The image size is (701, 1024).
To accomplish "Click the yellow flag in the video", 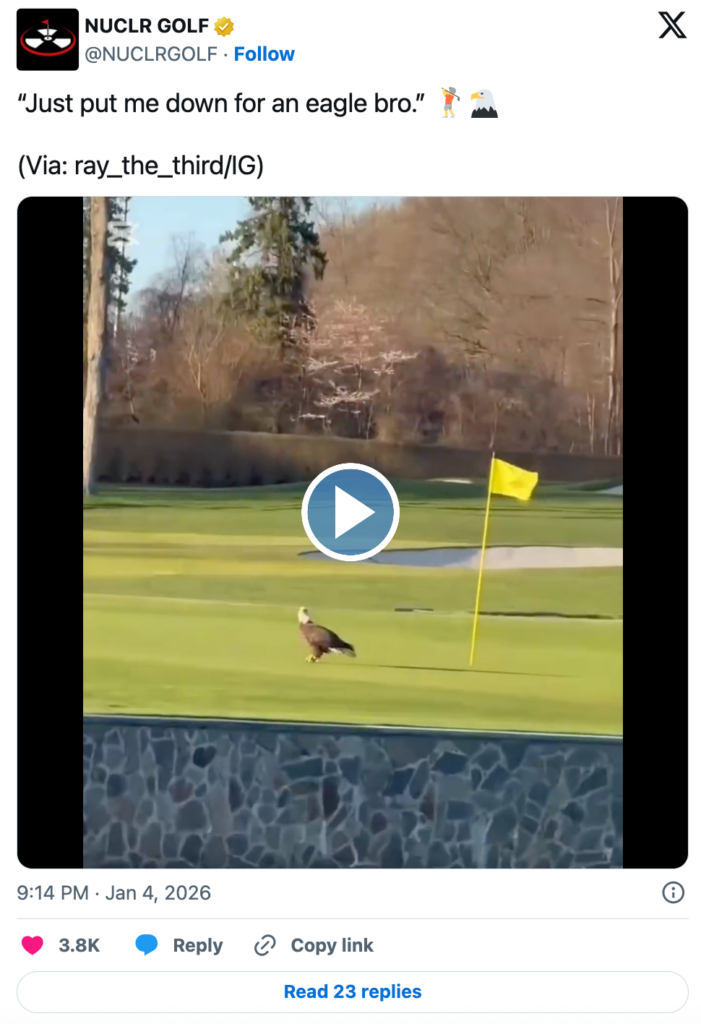I will [x=514, y=479].
